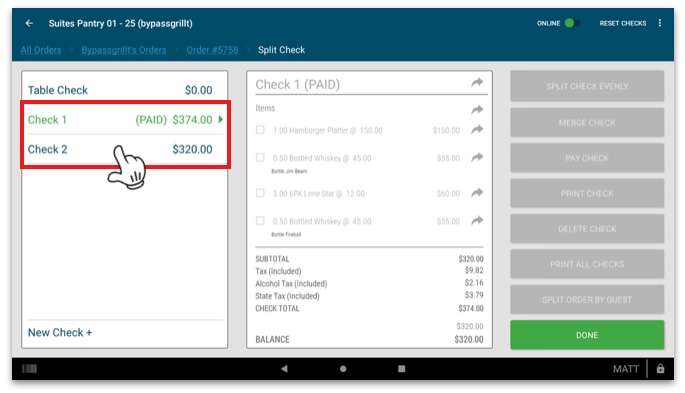Viewport: 685px width, 393px height.
Task: Tap the Android home circle button
Action: (343, 369)
